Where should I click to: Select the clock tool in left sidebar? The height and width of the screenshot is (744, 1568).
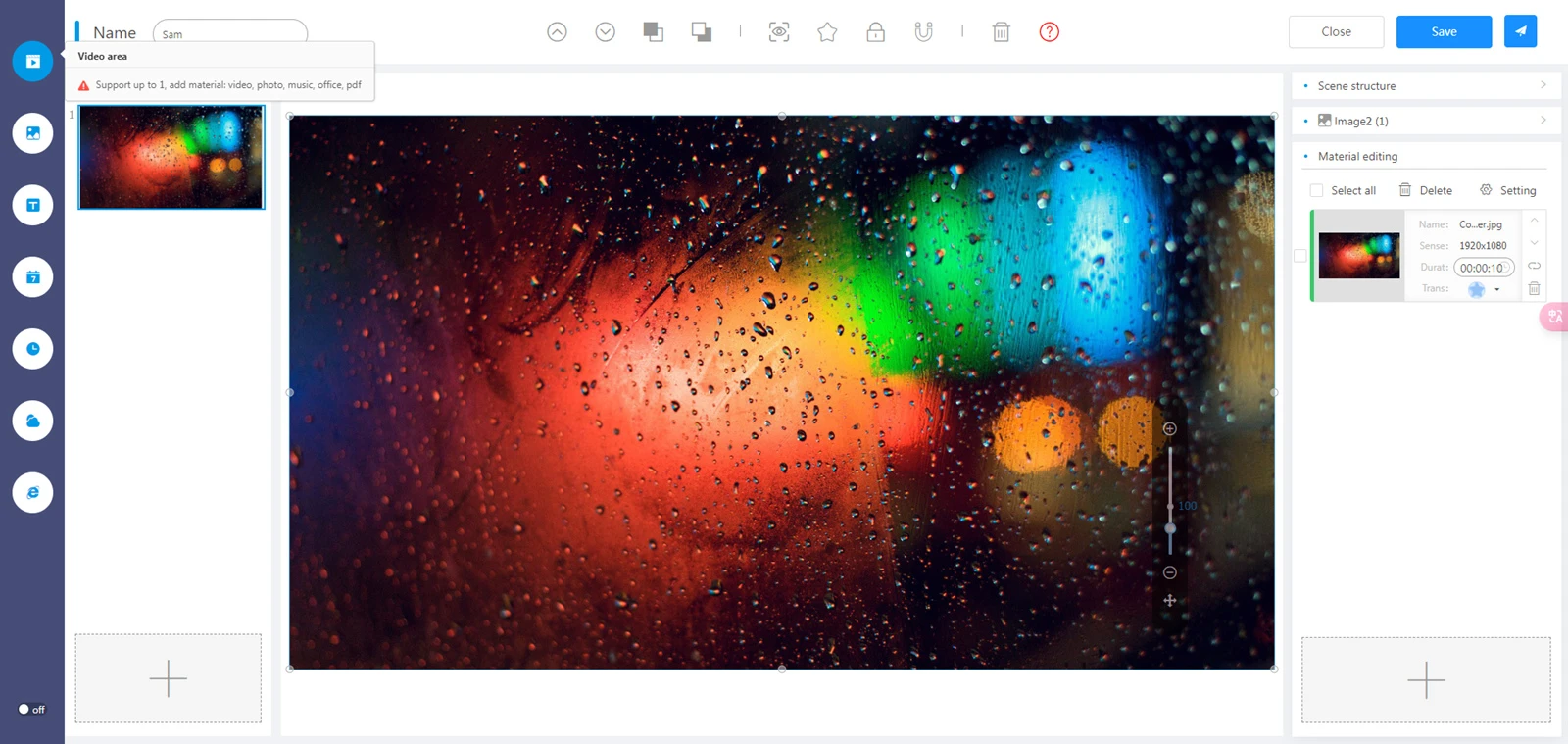pyautogui.click(x=32, y=349)
